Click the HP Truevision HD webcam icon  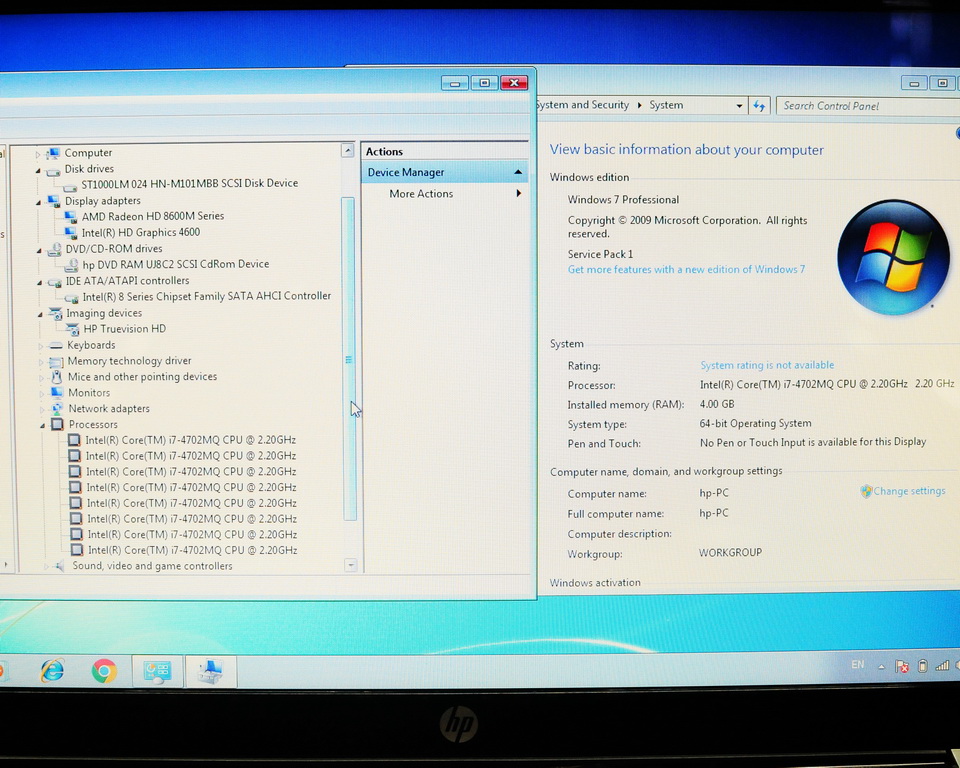click(72, 329)
